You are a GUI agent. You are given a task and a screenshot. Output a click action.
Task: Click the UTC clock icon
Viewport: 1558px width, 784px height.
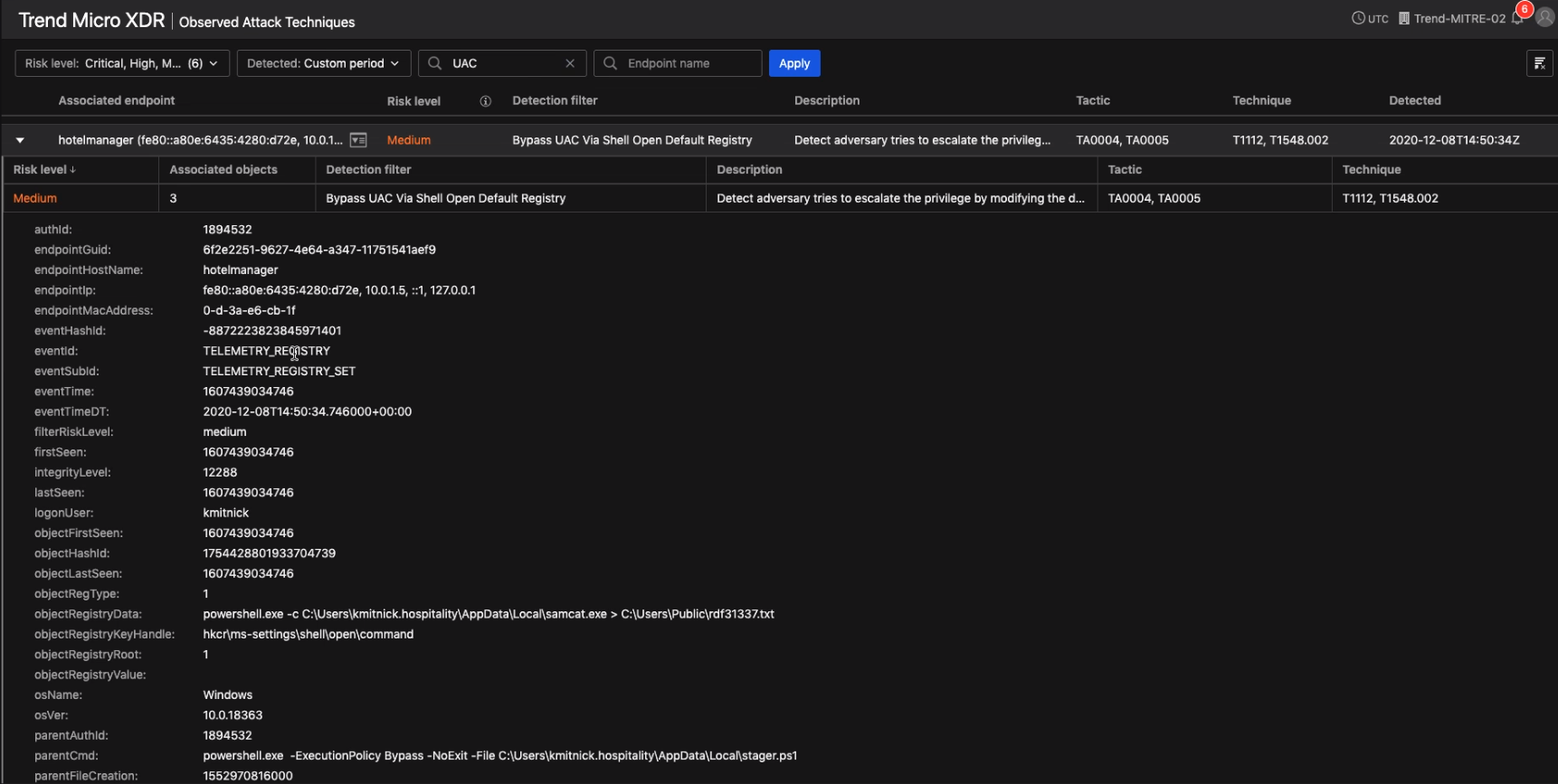coord(1358,18)
